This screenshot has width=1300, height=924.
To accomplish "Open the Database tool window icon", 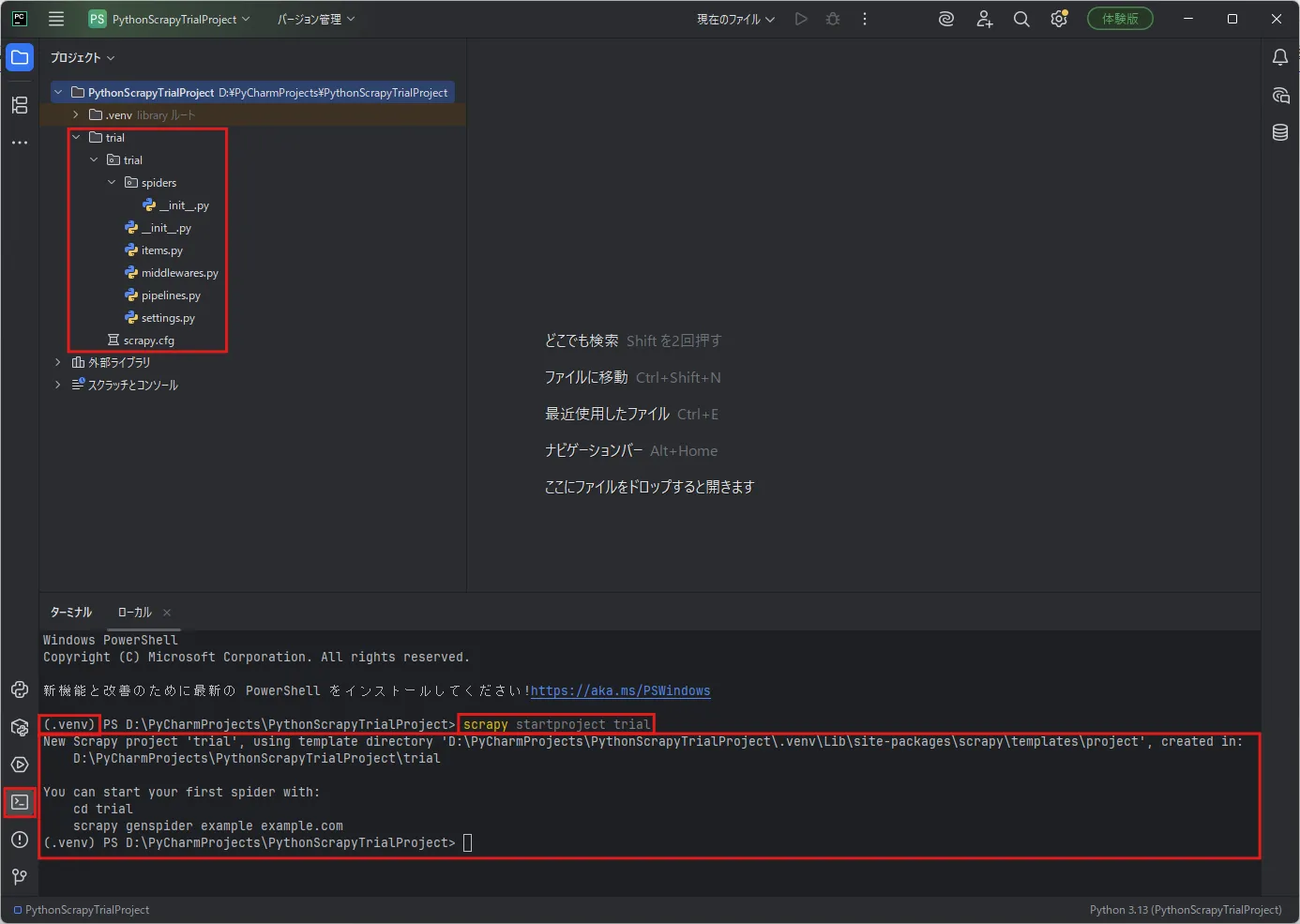I will [x=1280, y=132].
